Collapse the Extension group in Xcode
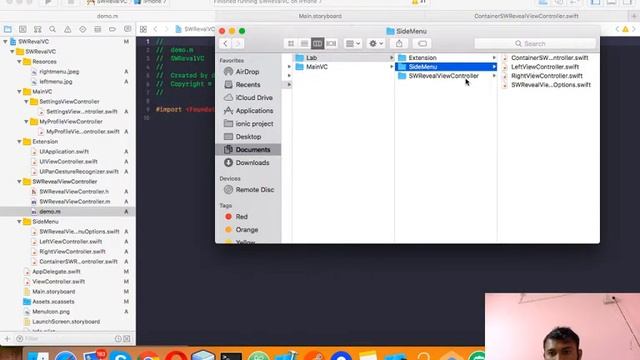Viewport: 640px width, 360px height. click(19, 142)
